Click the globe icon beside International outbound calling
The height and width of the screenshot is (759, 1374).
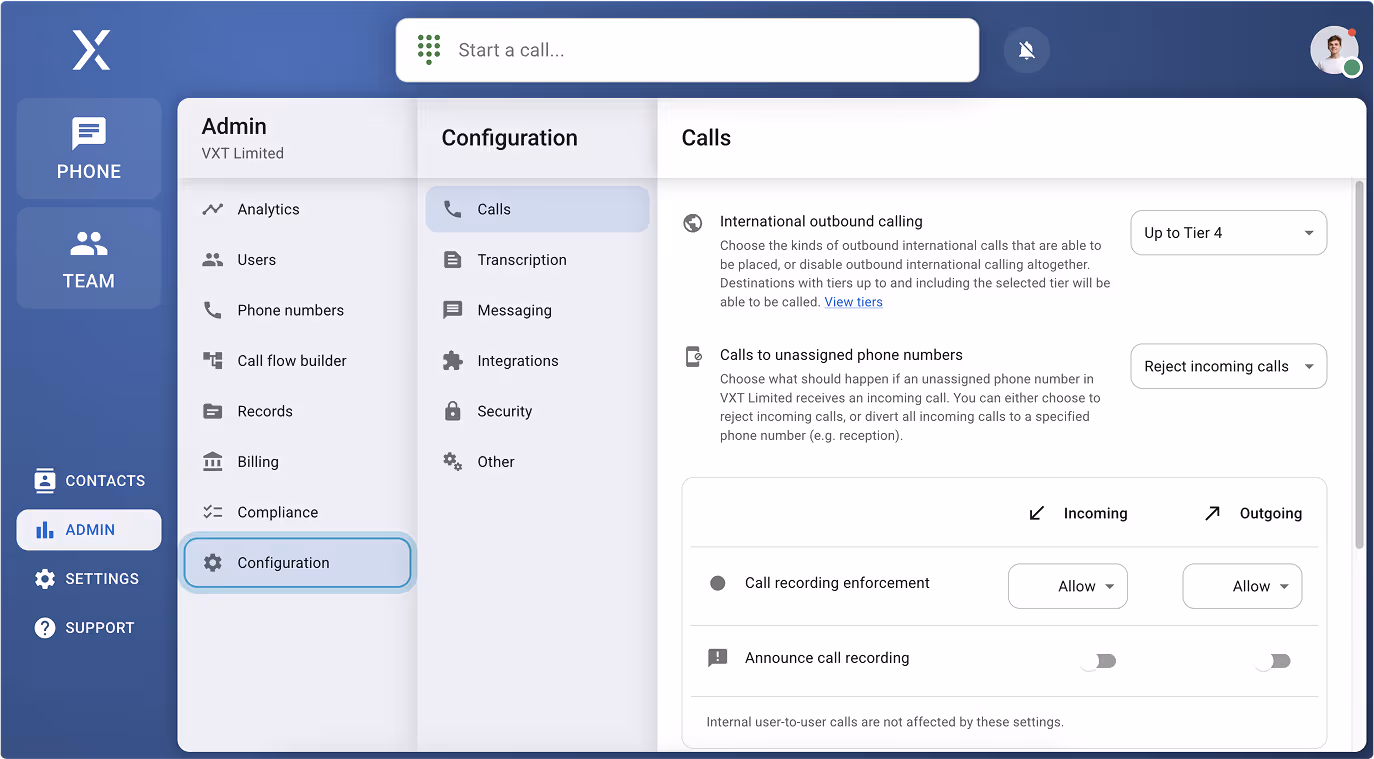click(693, 222)
